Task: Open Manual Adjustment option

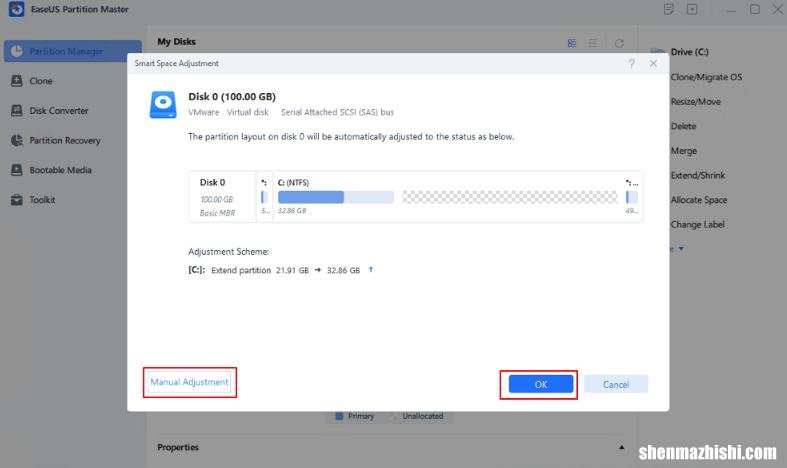Action: click(189, 382)
